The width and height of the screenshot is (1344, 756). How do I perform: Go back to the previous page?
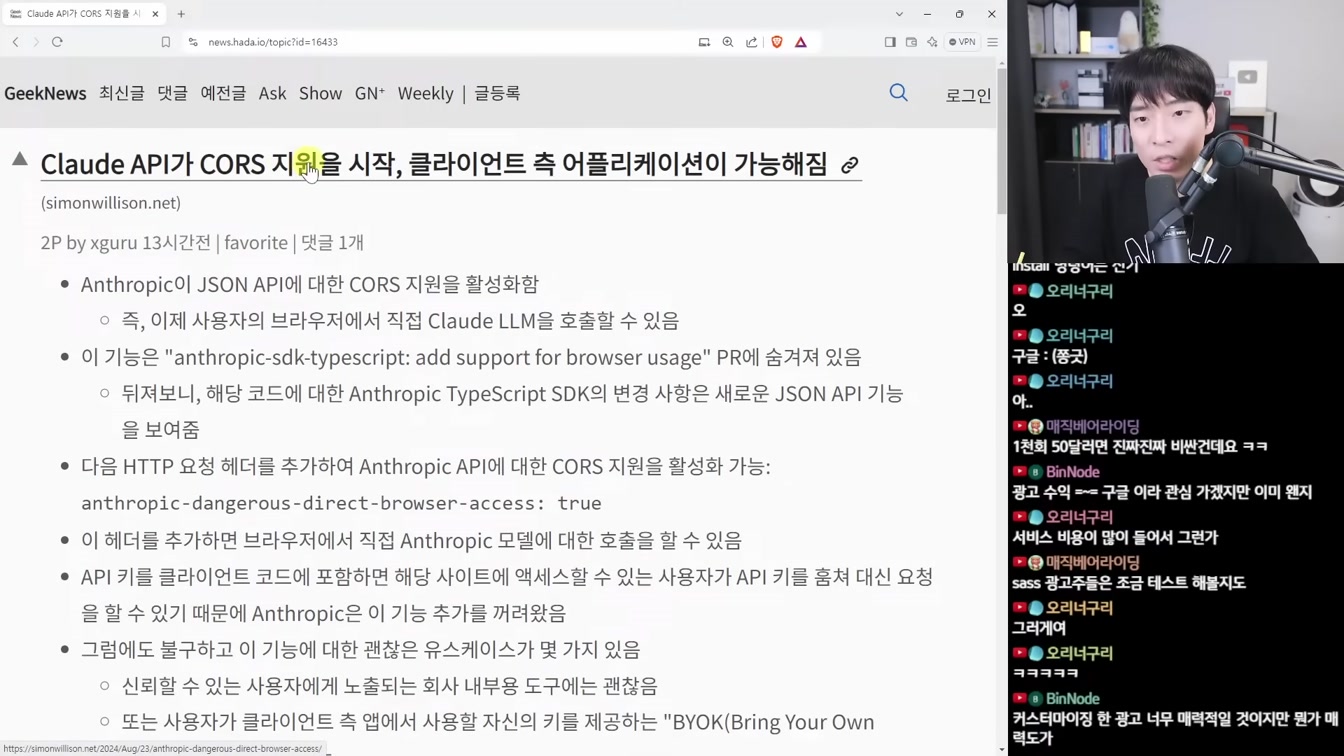click(x=16, y=42)
